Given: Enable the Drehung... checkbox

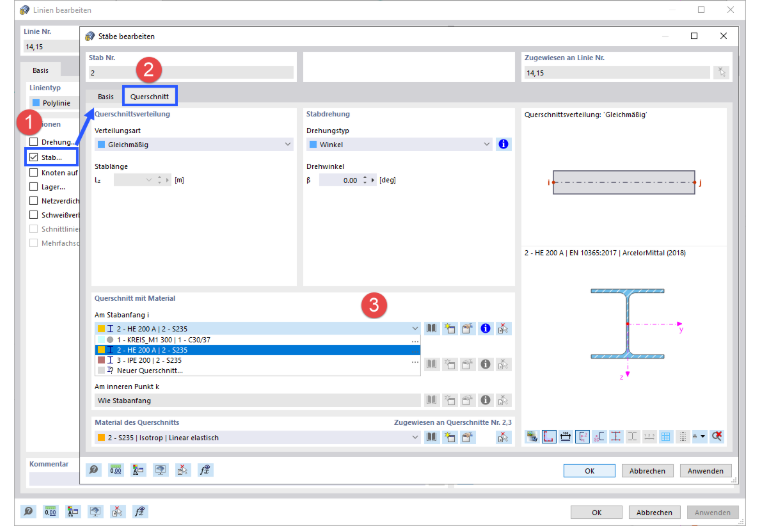Looking at the screenshot, I should pyautogui.click(x=33, y=142).
